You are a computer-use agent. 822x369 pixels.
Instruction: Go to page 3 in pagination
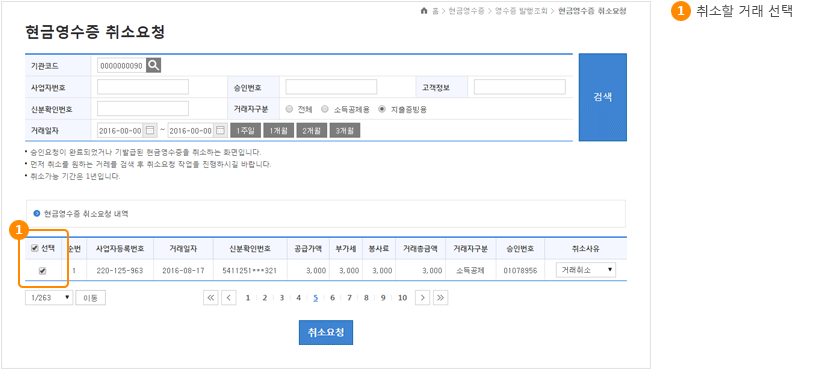coord(282,298)
